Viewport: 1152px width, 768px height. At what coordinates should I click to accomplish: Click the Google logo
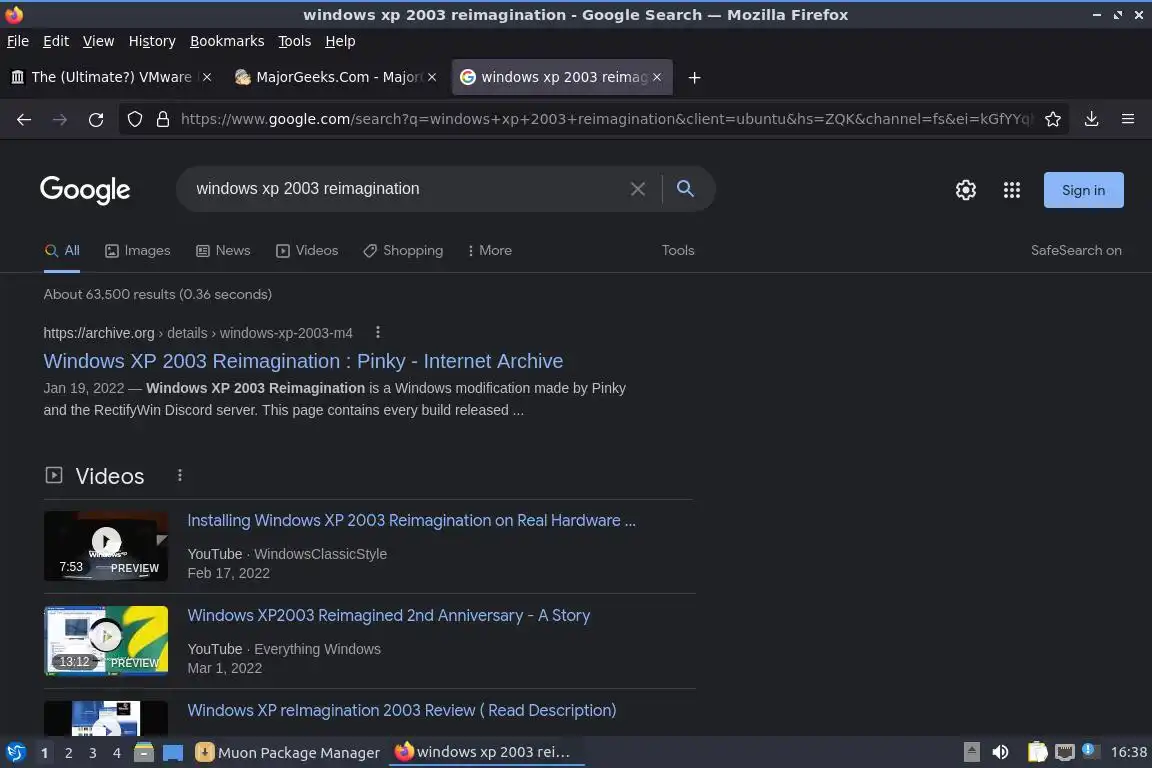[x=85, y=190]
